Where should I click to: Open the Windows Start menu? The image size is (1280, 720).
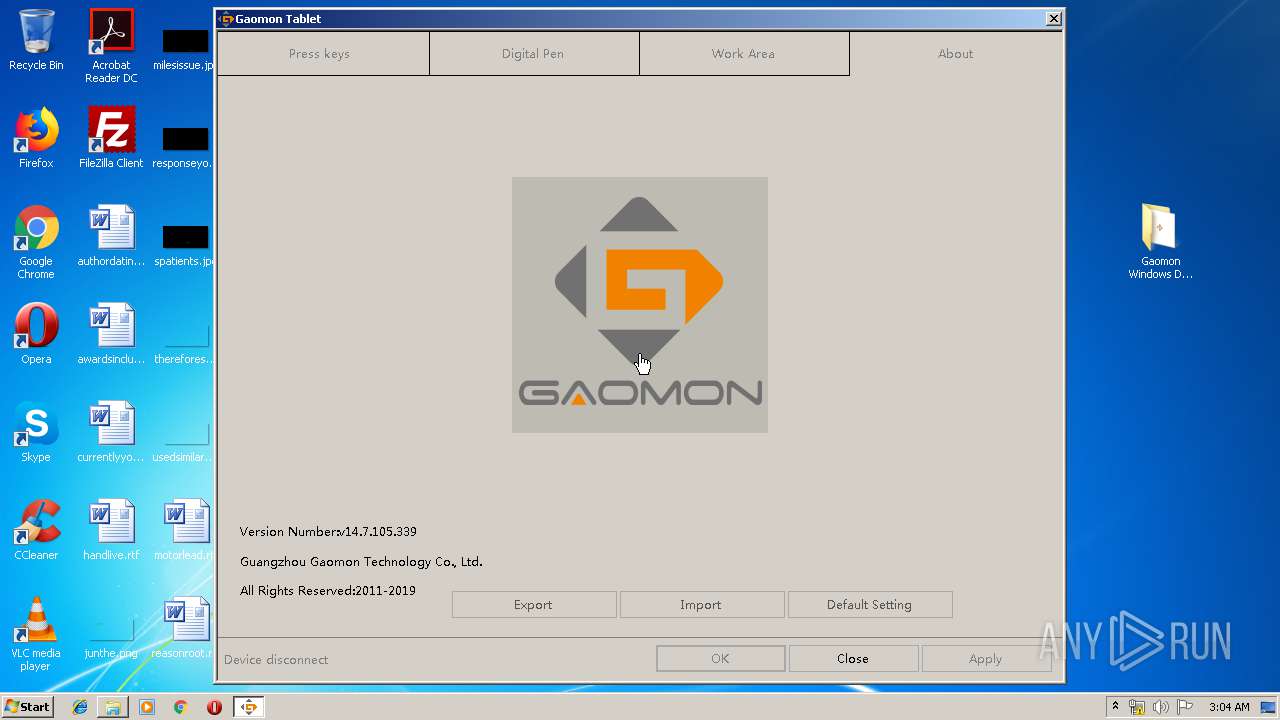point(28,707)
